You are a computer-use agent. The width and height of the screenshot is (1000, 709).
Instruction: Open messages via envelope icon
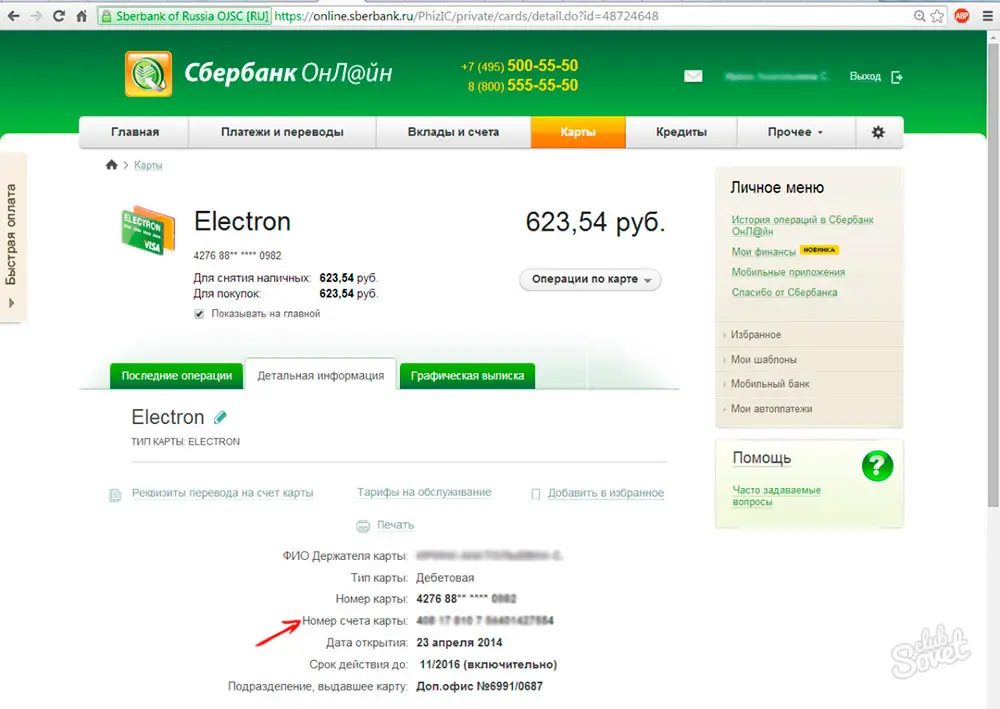click(693, 77)
